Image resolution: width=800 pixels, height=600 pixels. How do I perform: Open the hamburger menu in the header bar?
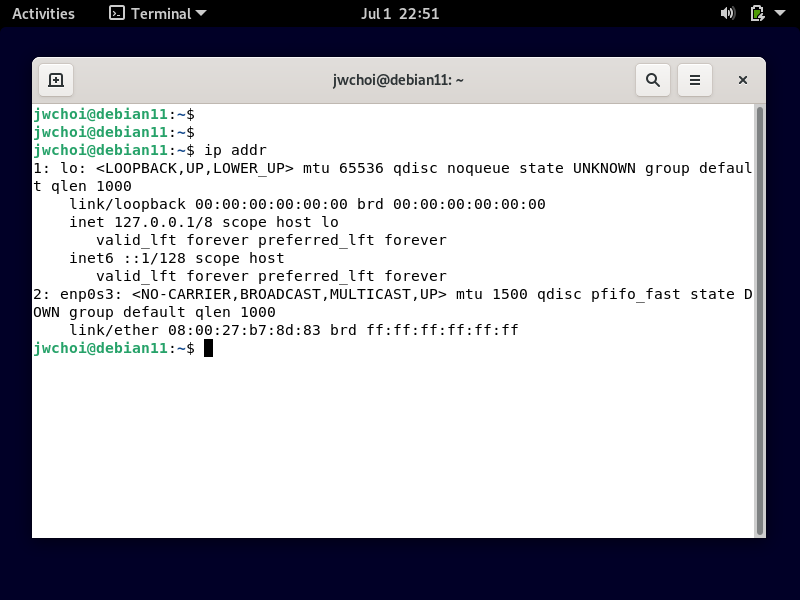tap(695, 79)
